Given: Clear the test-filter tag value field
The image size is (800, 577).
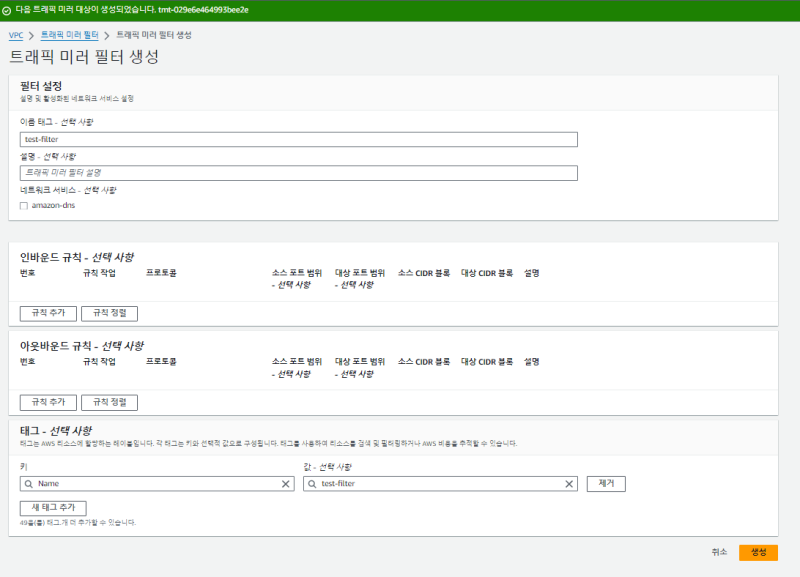Looking at the screenshot, I should click(x=570, y=484).
